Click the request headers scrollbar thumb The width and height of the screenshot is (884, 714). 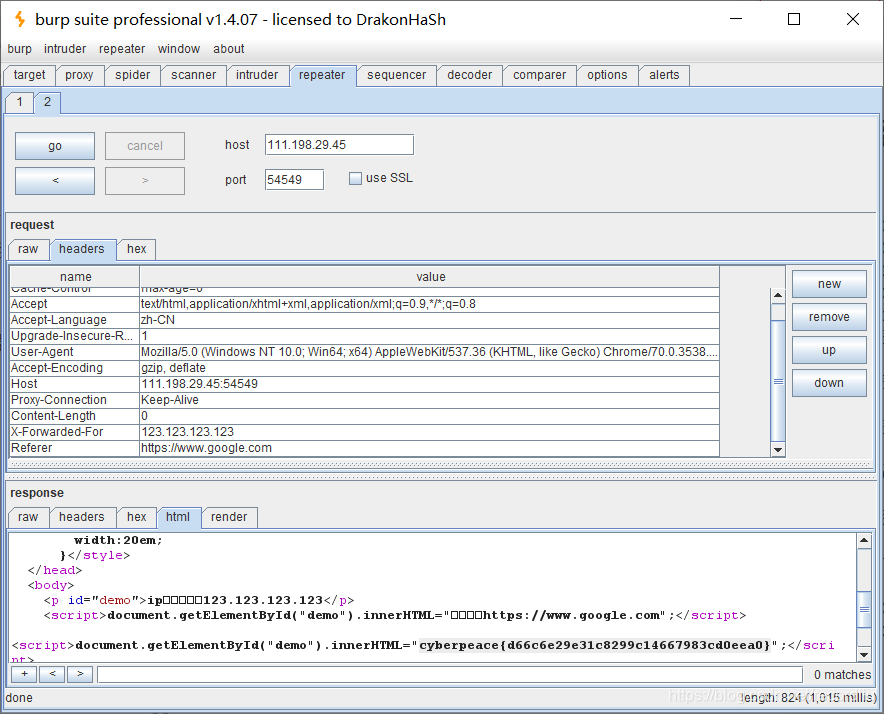tap(778, 381)
